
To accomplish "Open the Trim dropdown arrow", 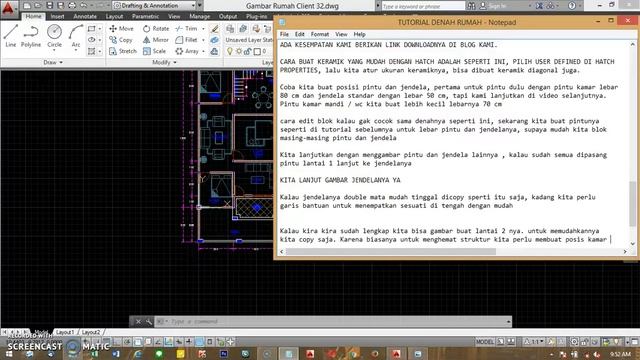I will (x=203, y=29).
